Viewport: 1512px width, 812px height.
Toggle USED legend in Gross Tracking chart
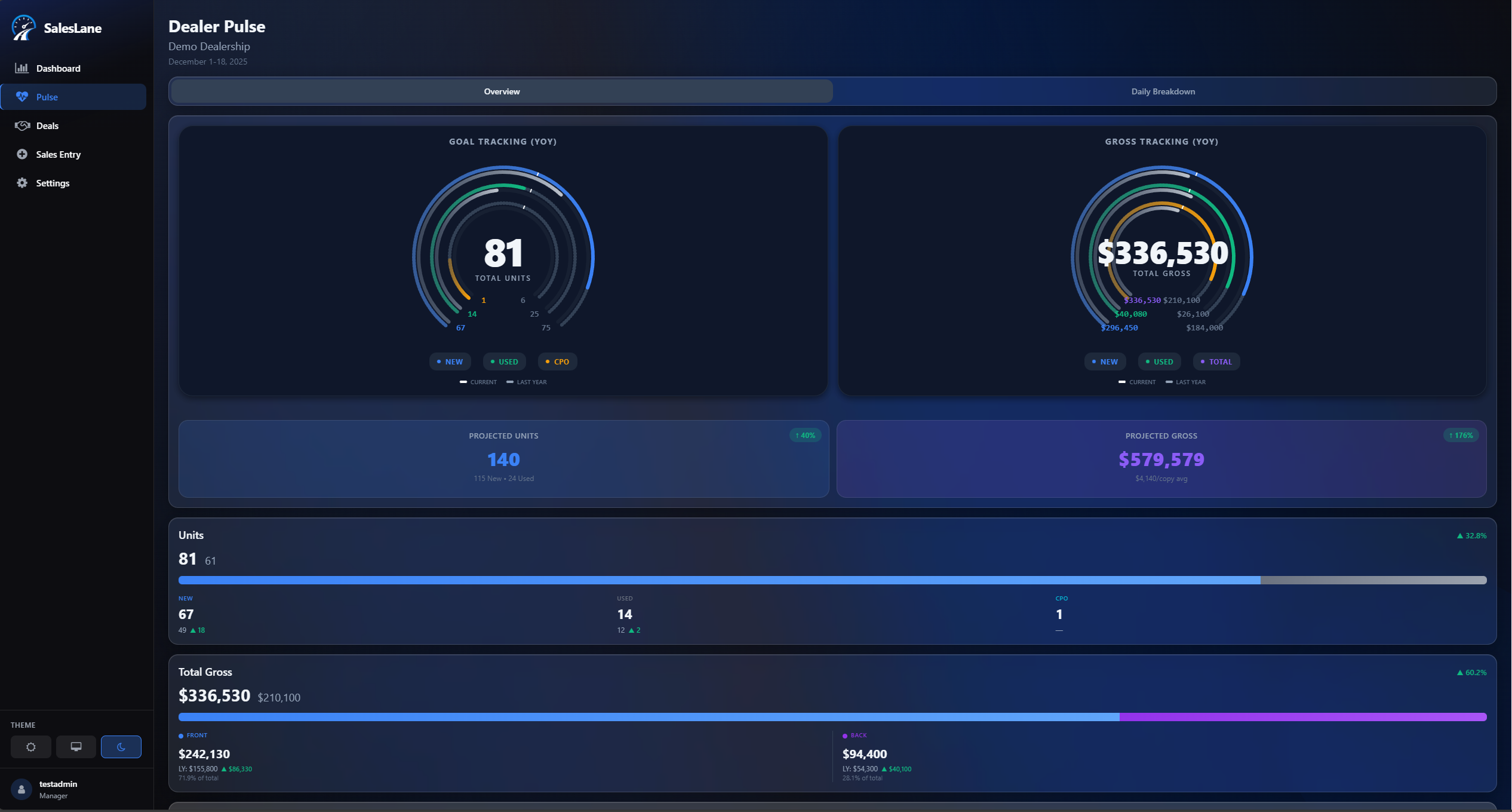point(1158,361)
